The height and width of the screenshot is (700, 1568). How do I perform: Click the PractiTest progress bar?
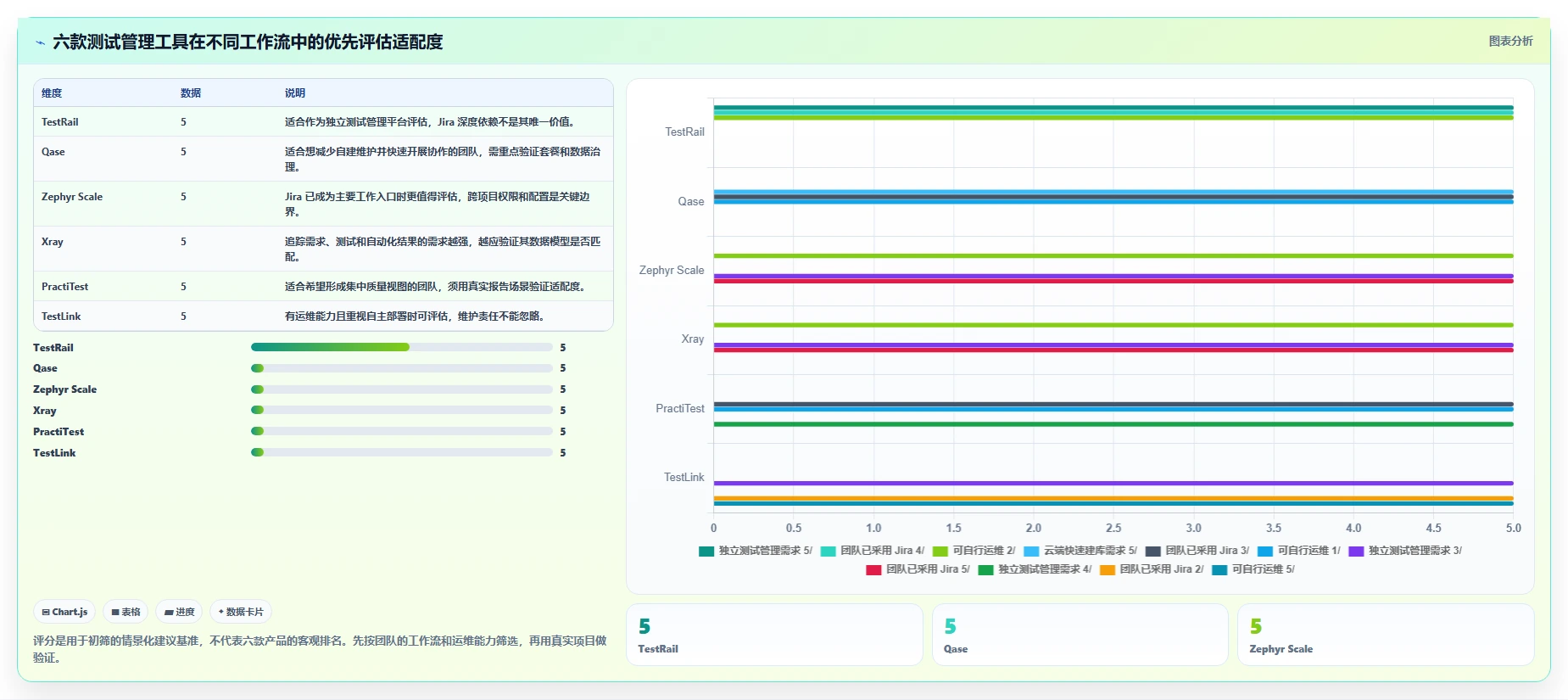pyautogui.click(x=402, y=431)
